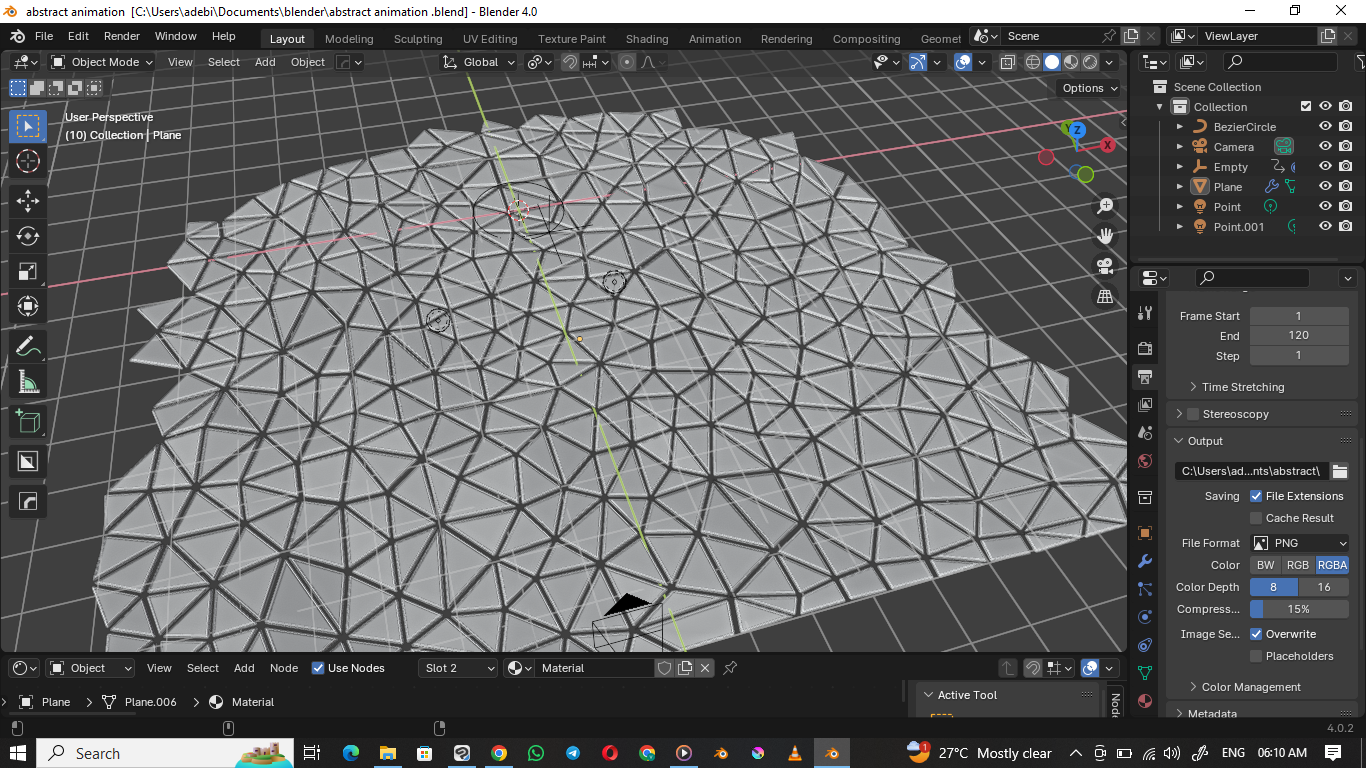The width and height of the screenshot is (1366, 768).
Task: Switch to the Modeling workspace tab
Action: 349,39
